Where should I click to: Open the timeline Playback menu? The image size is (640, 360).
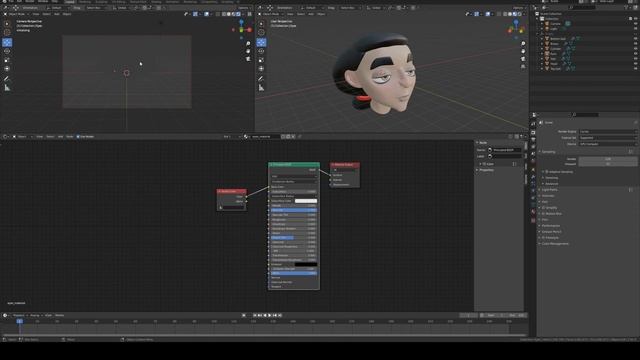tap(18, 315)
